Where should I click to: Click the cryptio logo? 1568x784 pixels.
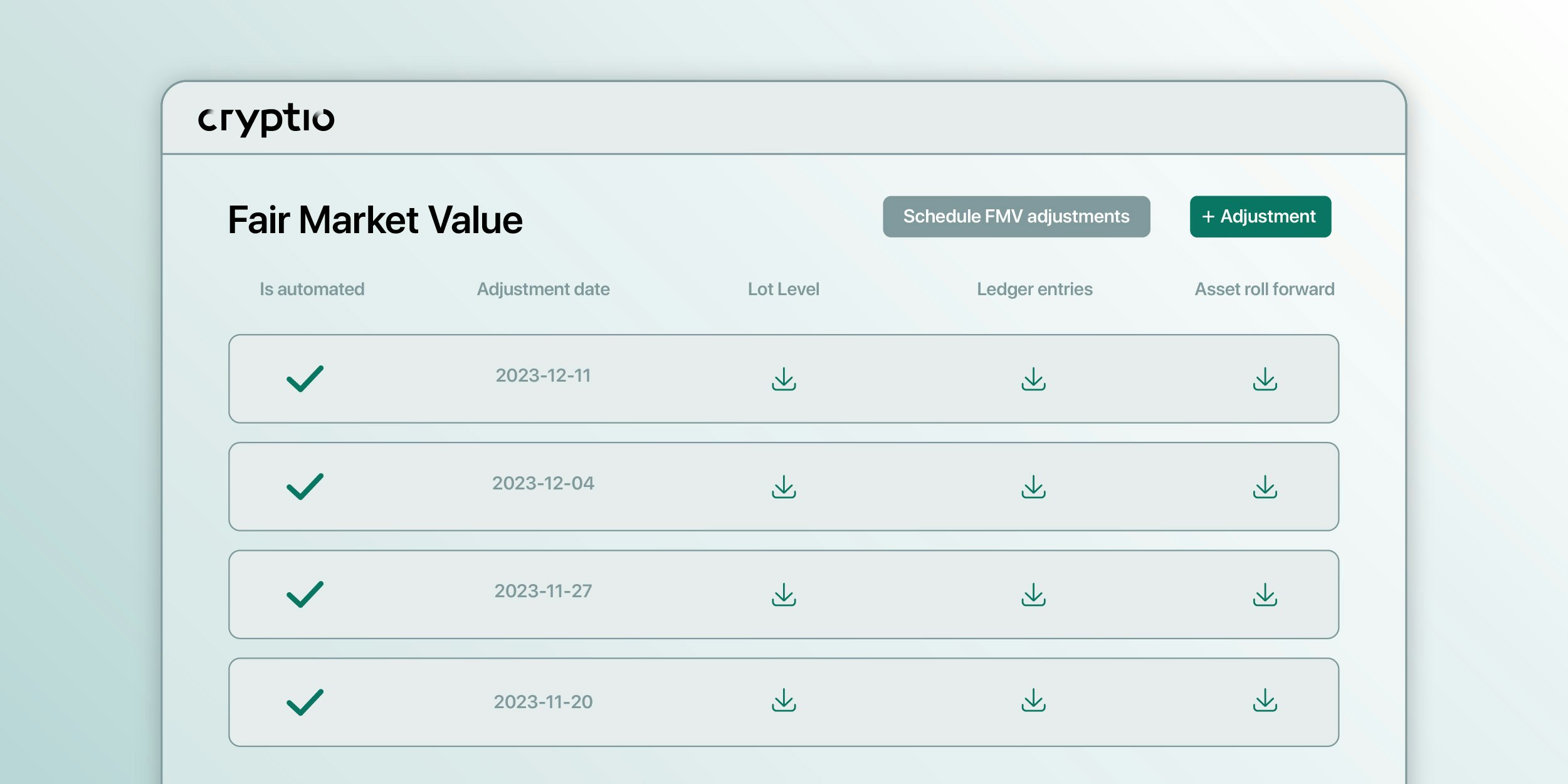click(265, 119)
